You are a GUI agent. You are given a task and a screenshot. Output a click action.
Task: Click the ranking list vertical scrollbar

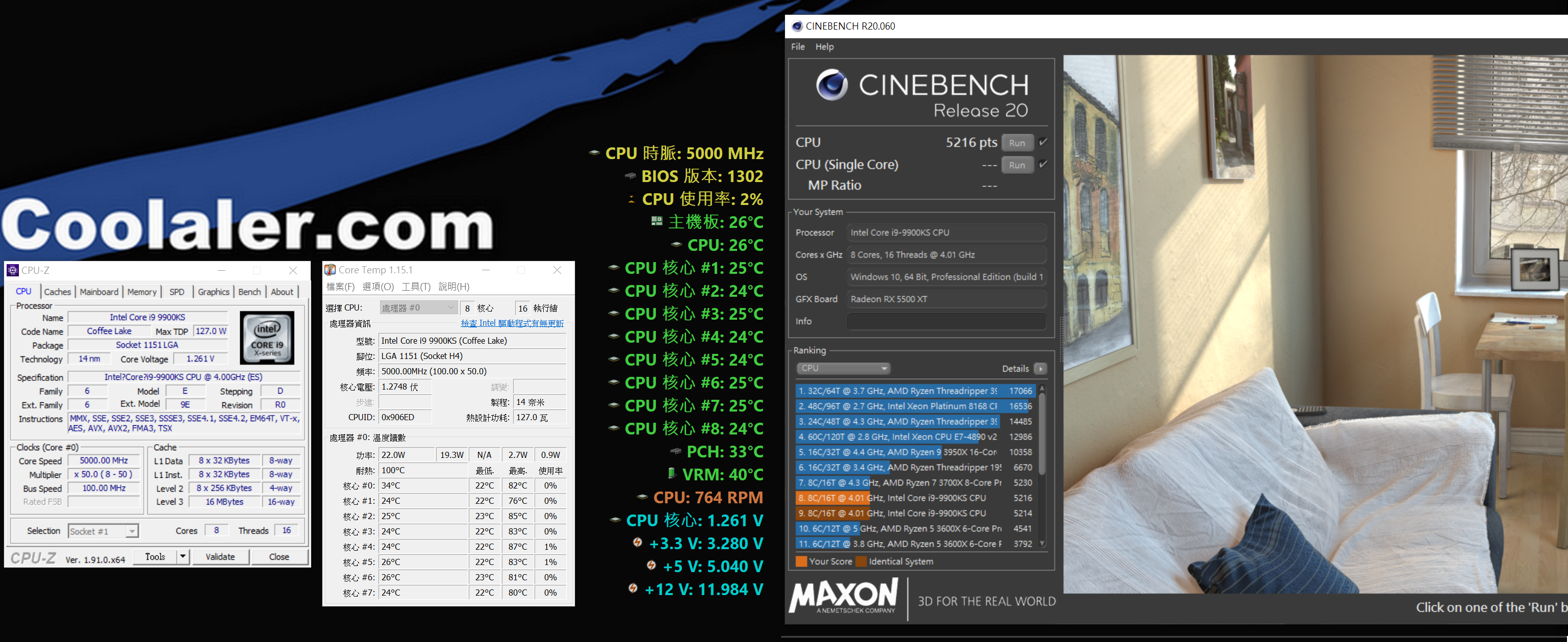pyautogui.click(x=1042, y=434)
